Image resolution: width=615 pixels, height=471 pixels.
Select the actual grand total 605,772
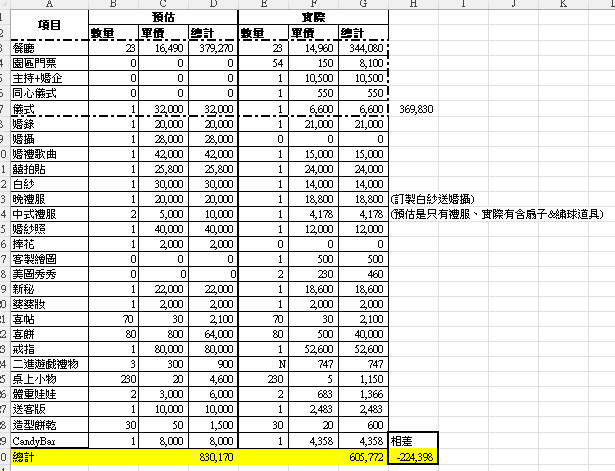click(x=363, y=457)
